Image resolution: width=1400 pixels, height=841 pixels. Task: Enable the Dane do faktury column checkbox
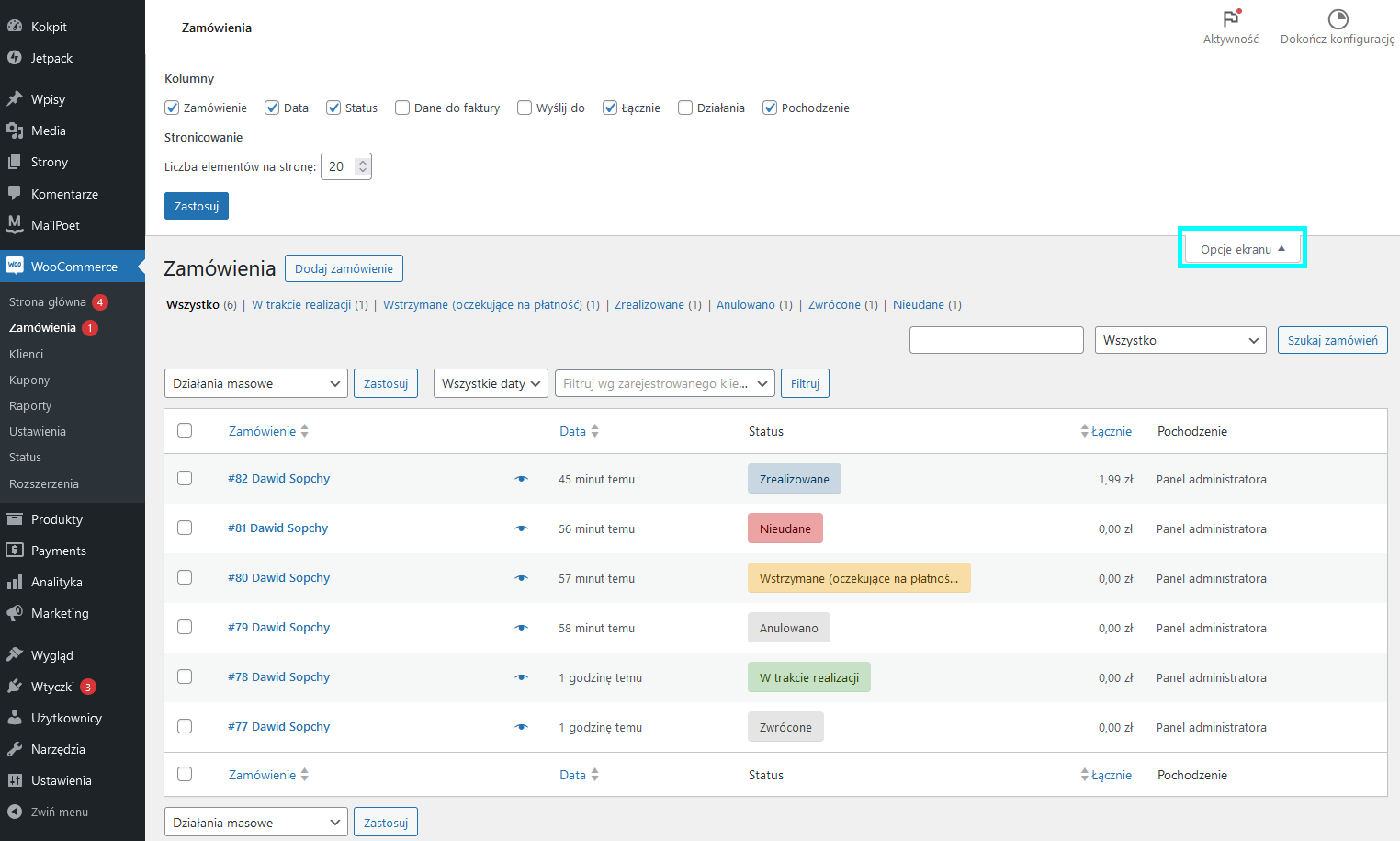click(402, 108)
